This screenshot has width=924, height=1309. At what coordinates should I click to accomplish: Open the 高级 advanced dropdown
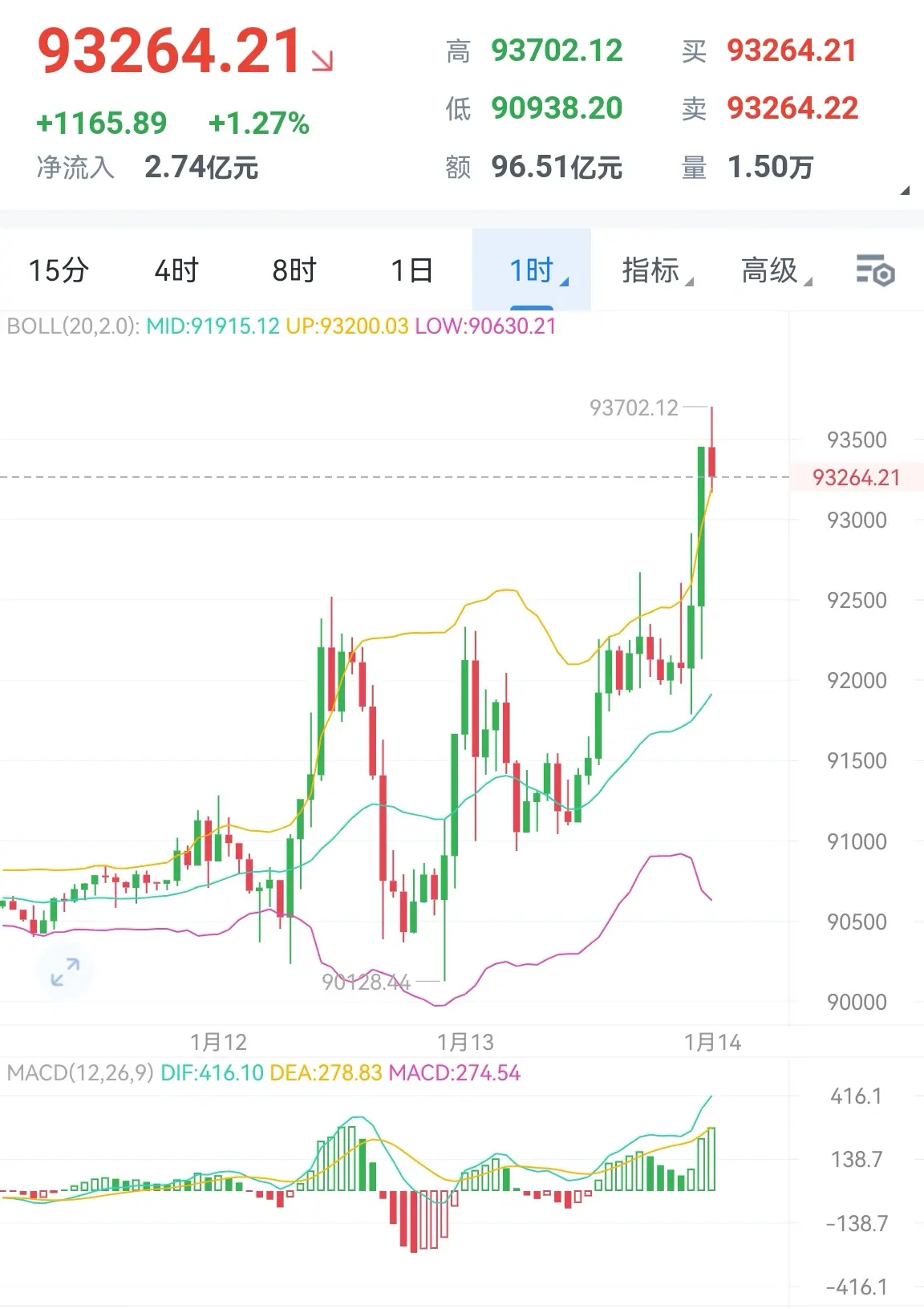776,270
